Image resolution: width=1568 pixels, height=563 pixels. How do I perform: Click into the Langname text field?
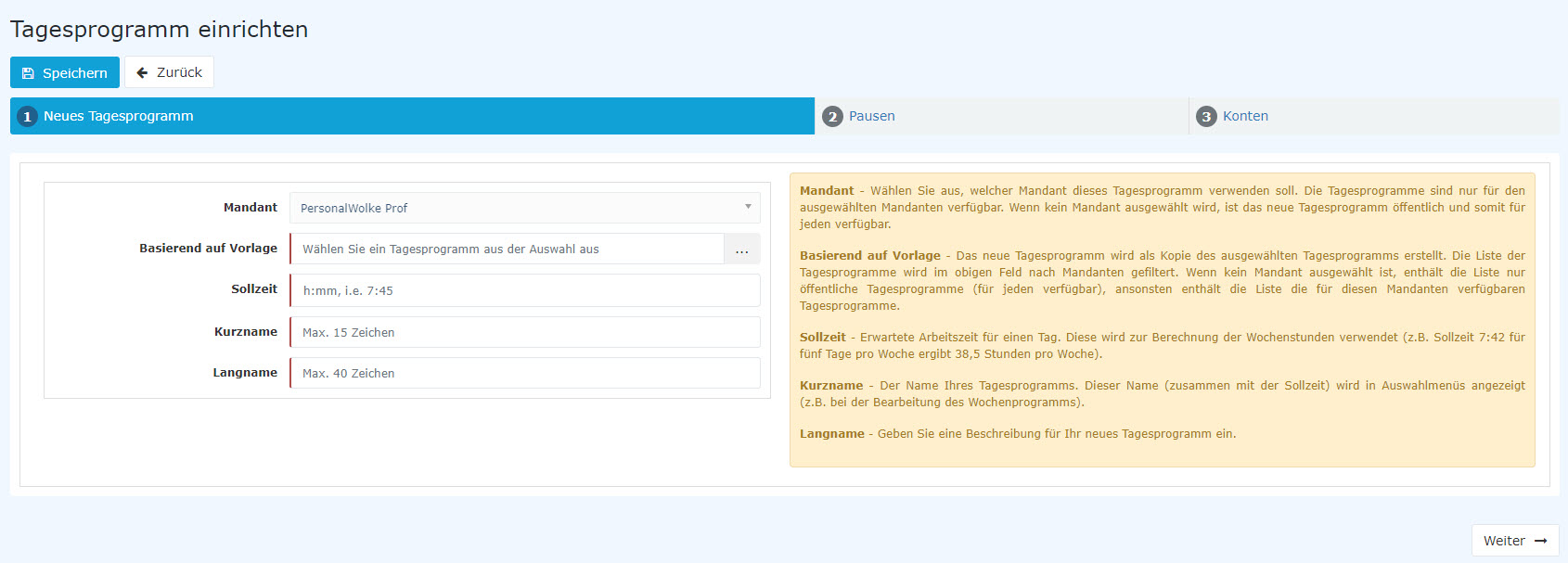(x=524, y=373)
